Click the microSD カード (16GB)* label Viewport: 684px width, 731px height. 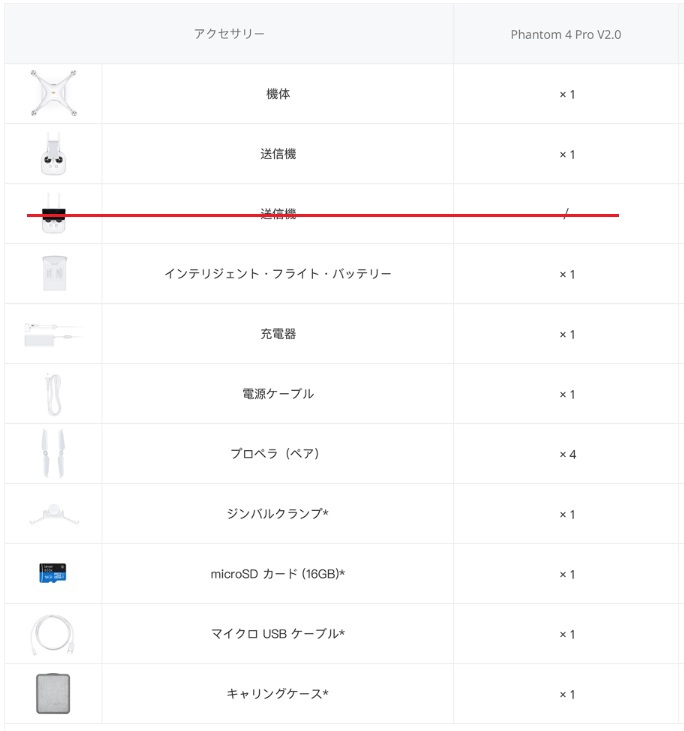coord(278,574)
